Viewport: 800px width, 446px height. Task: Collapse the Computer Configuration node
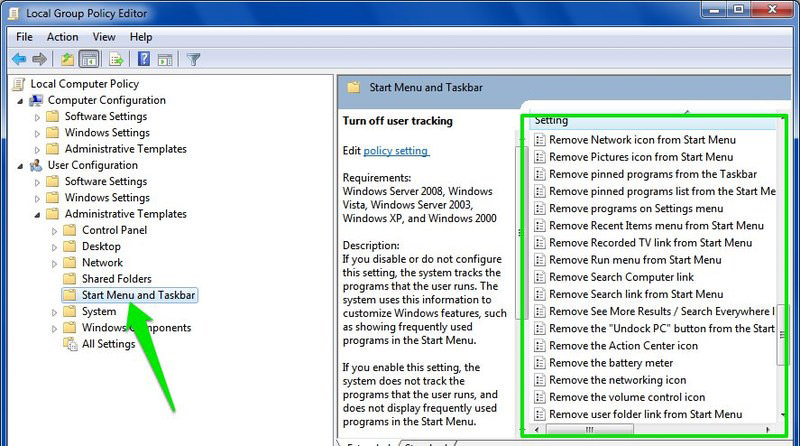[20, 101]
